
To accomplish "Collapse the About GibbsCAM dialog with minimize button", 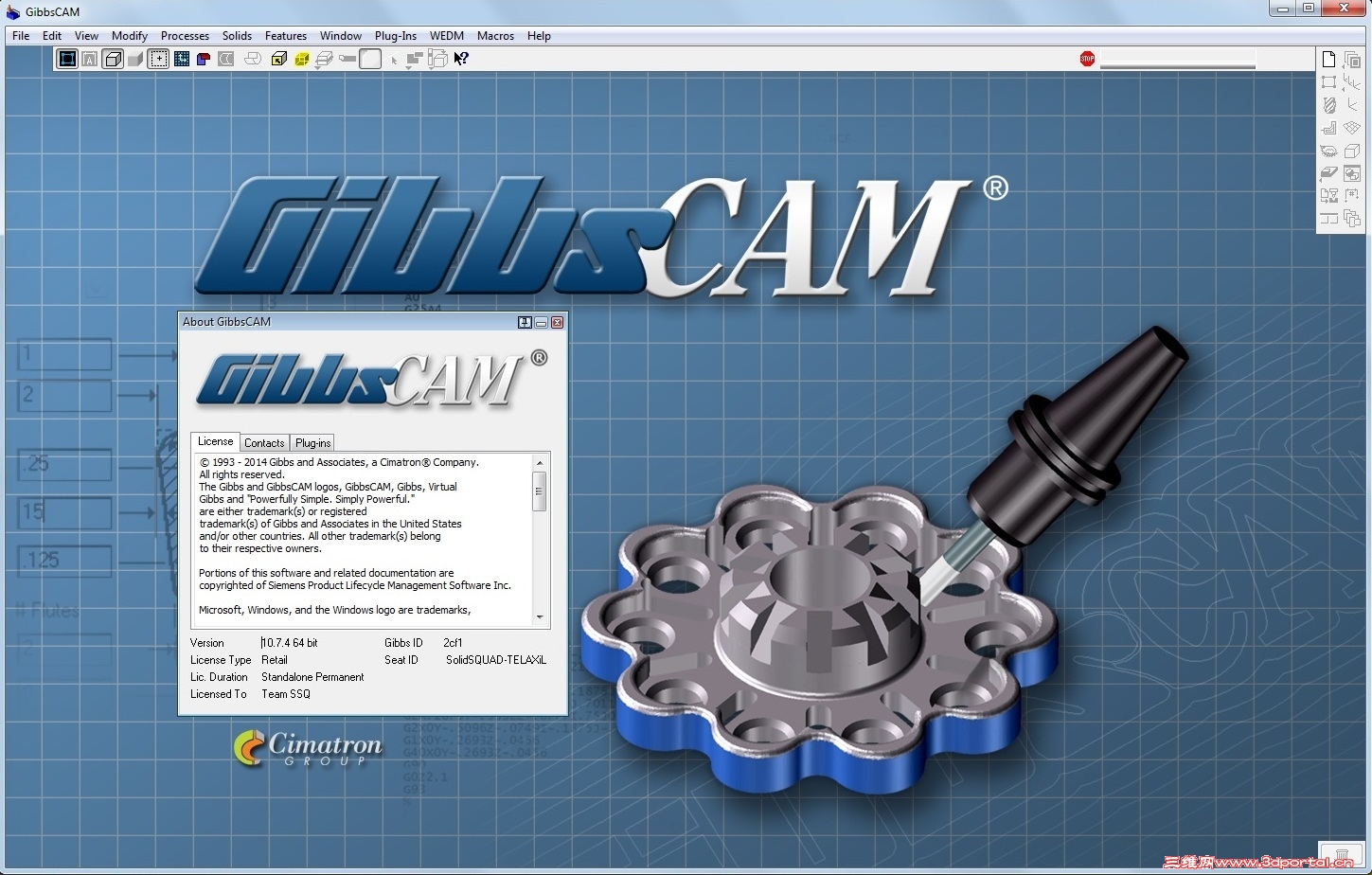I will click(x=541, y=323).
